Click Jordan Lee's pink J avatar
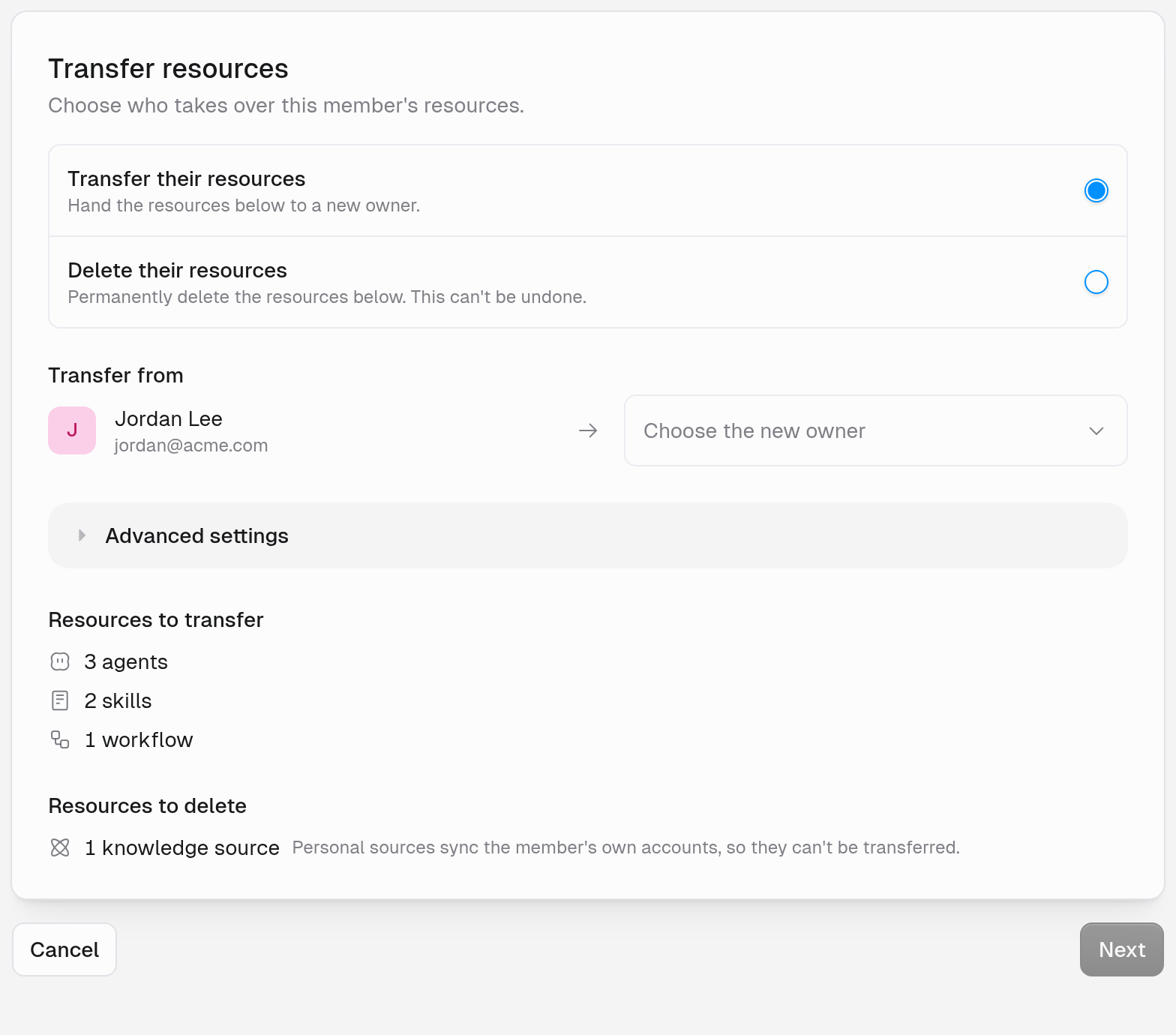The height and width of the screenshot is (1035, 1176). click(72, 430)
